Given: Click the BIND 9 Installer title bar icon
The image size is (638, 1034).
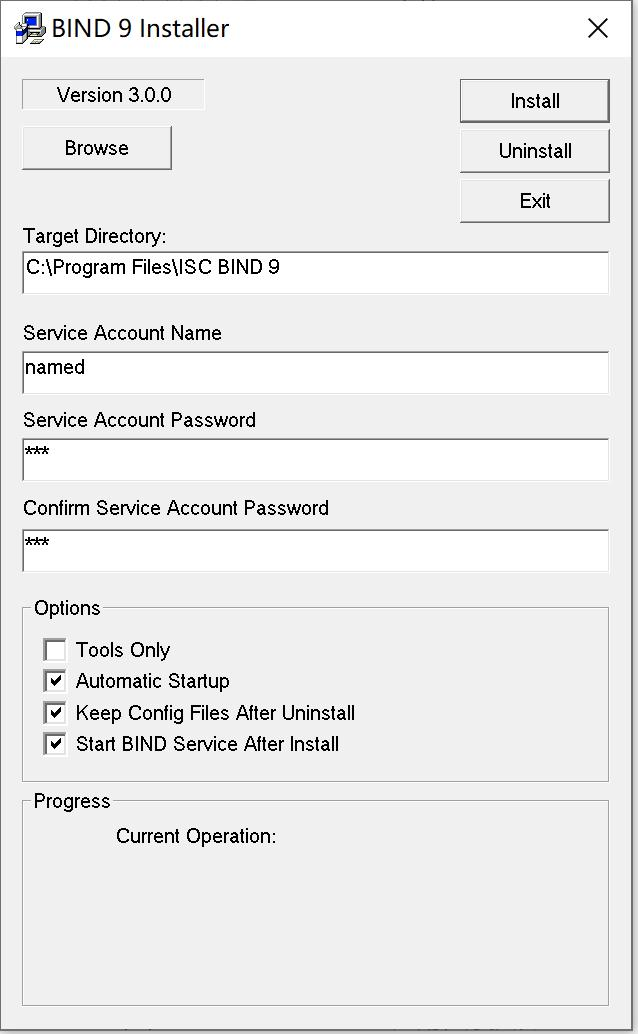Looking at the screenshot, I should [x=30, y=28].
